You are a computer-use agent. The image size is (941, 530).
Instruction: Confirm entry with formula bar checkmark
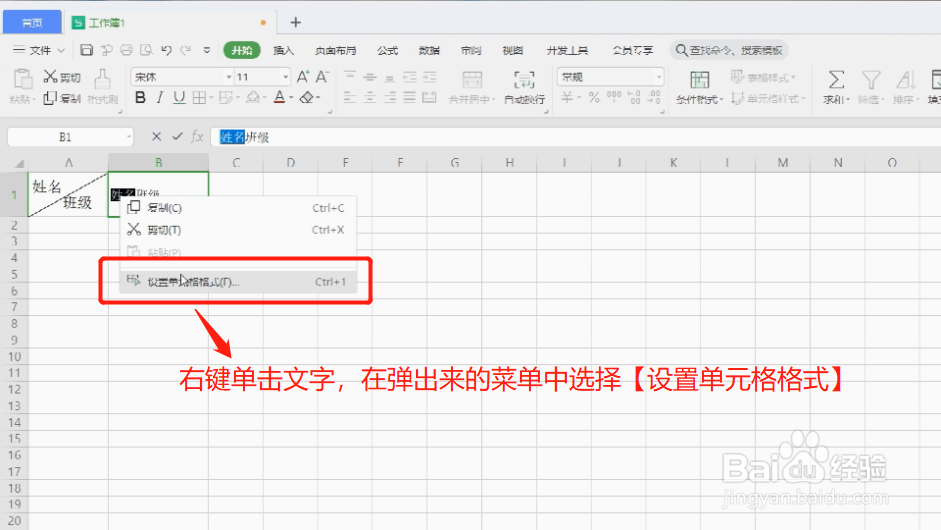(177, 137)
